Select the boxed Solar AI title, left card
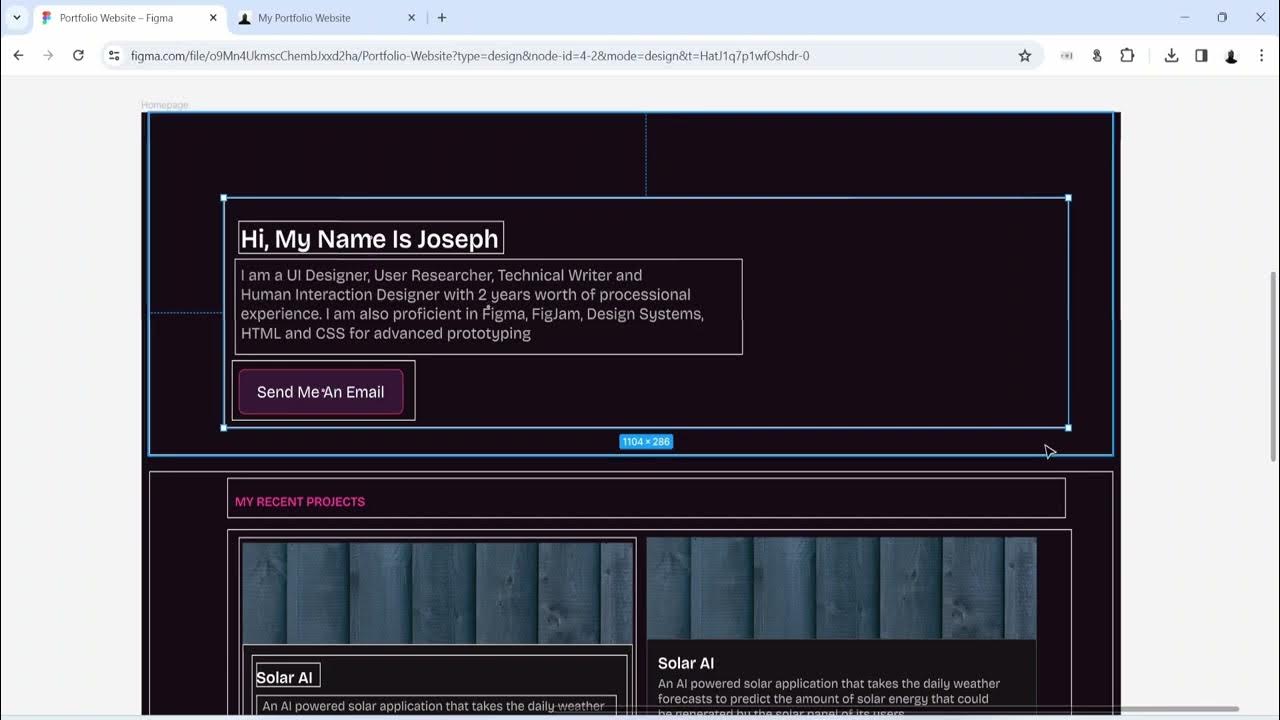The width and height of the screenshot is (1280, 720). pos(285,677)
